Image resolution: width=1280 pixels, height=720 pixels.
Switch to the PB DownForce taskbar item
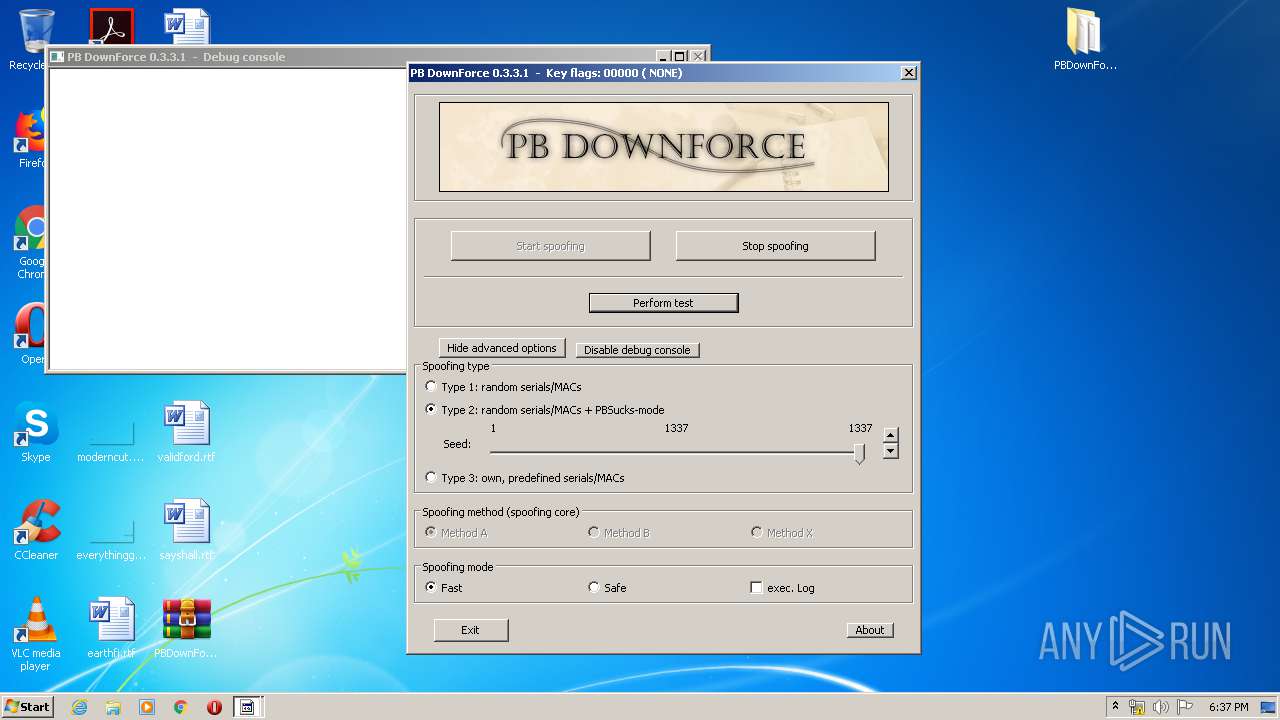(x=246, y=707)
